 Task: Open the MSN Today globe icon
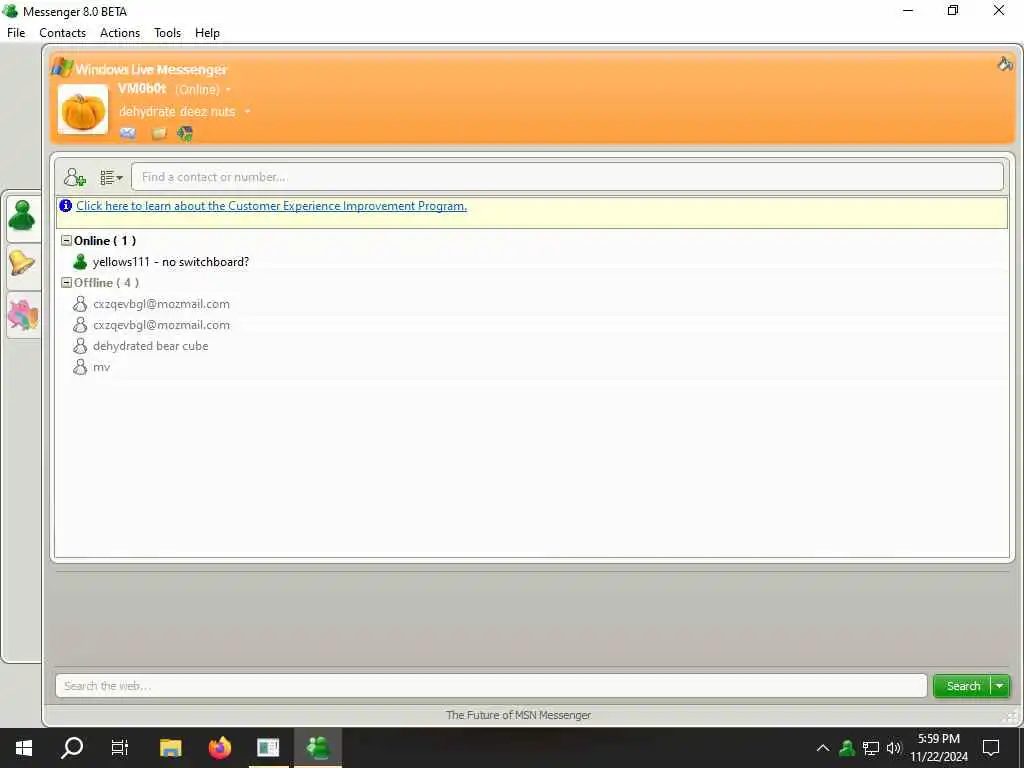point(185,134)
